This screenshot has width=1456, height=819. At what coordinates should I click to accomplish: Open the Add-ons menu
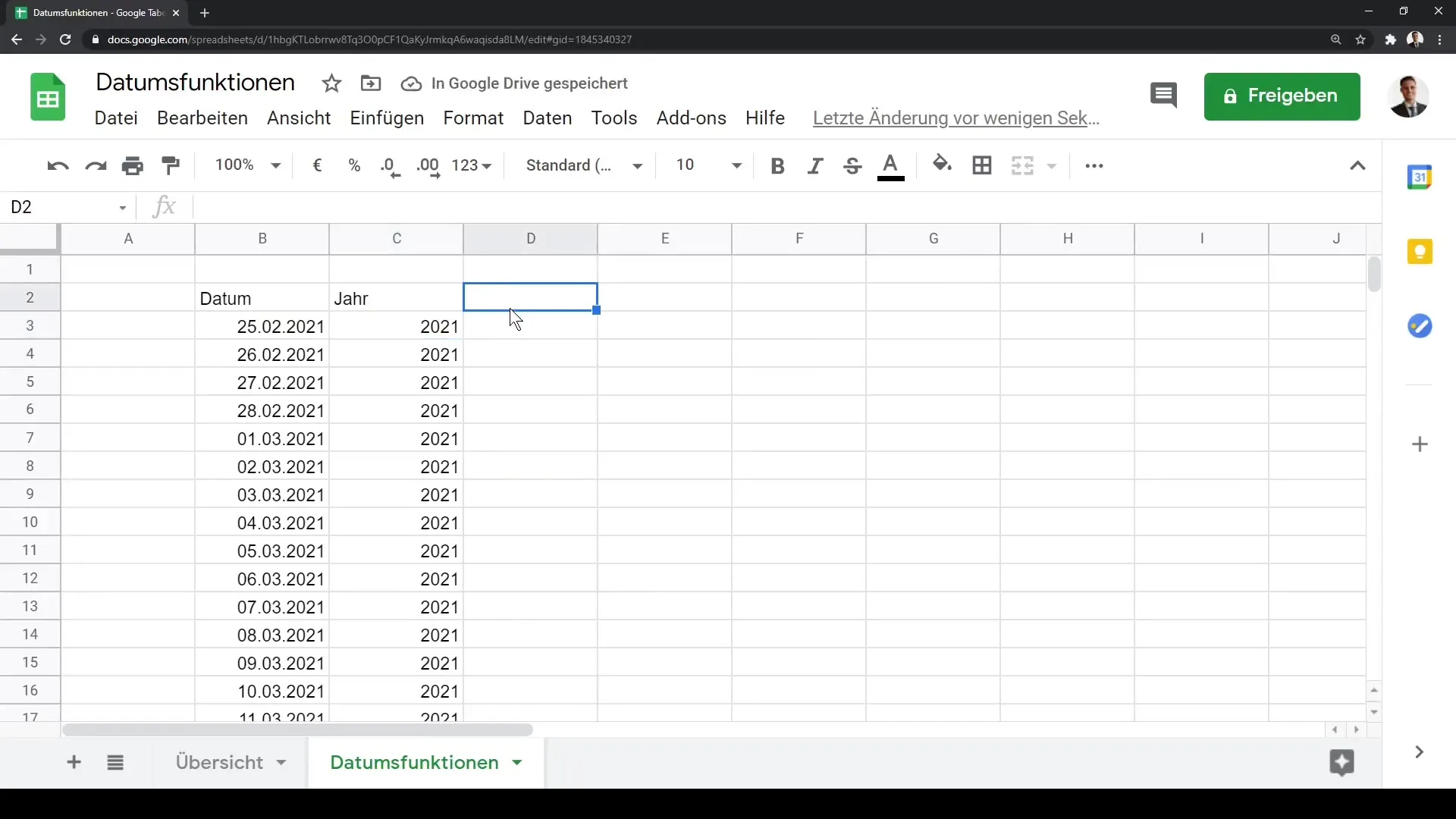691,118
